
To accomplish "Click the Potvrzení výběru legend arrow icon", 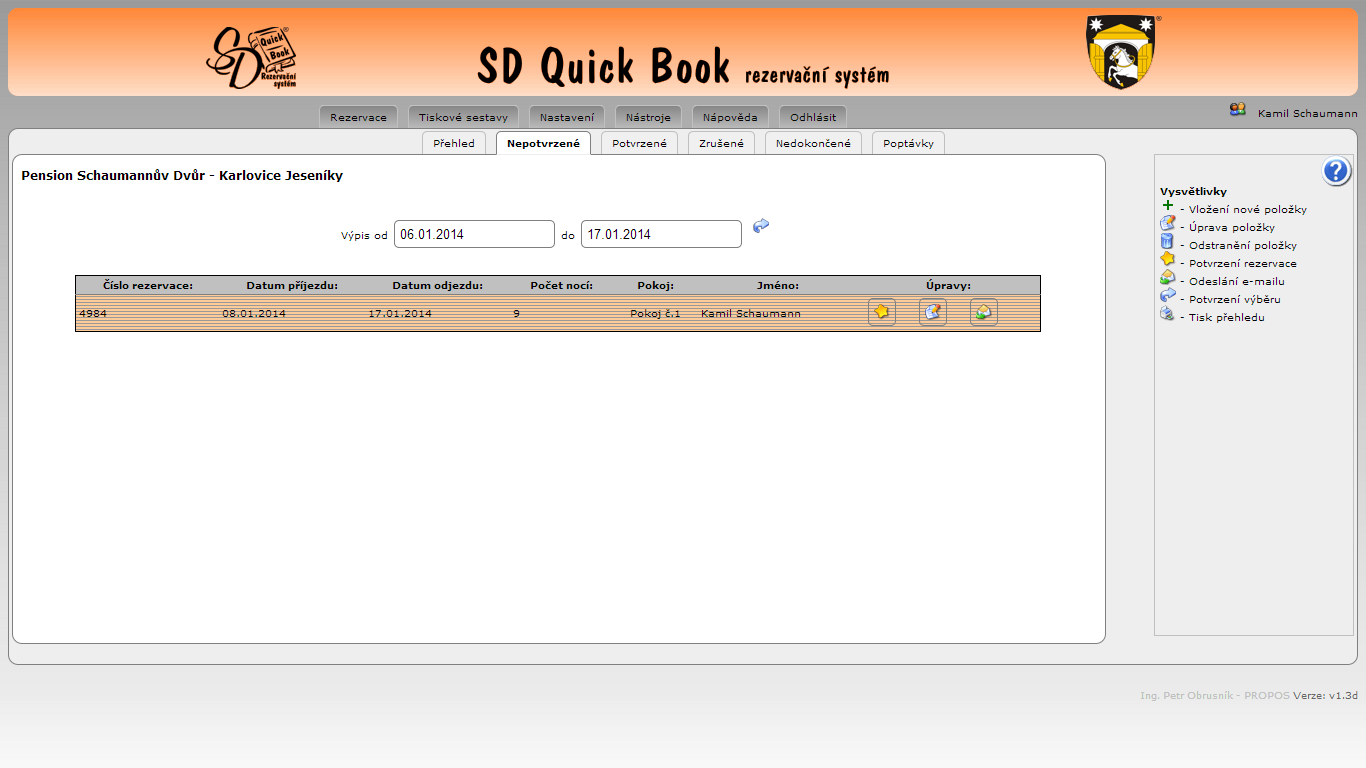I will pyautogui.click(x=1167, y=295).
